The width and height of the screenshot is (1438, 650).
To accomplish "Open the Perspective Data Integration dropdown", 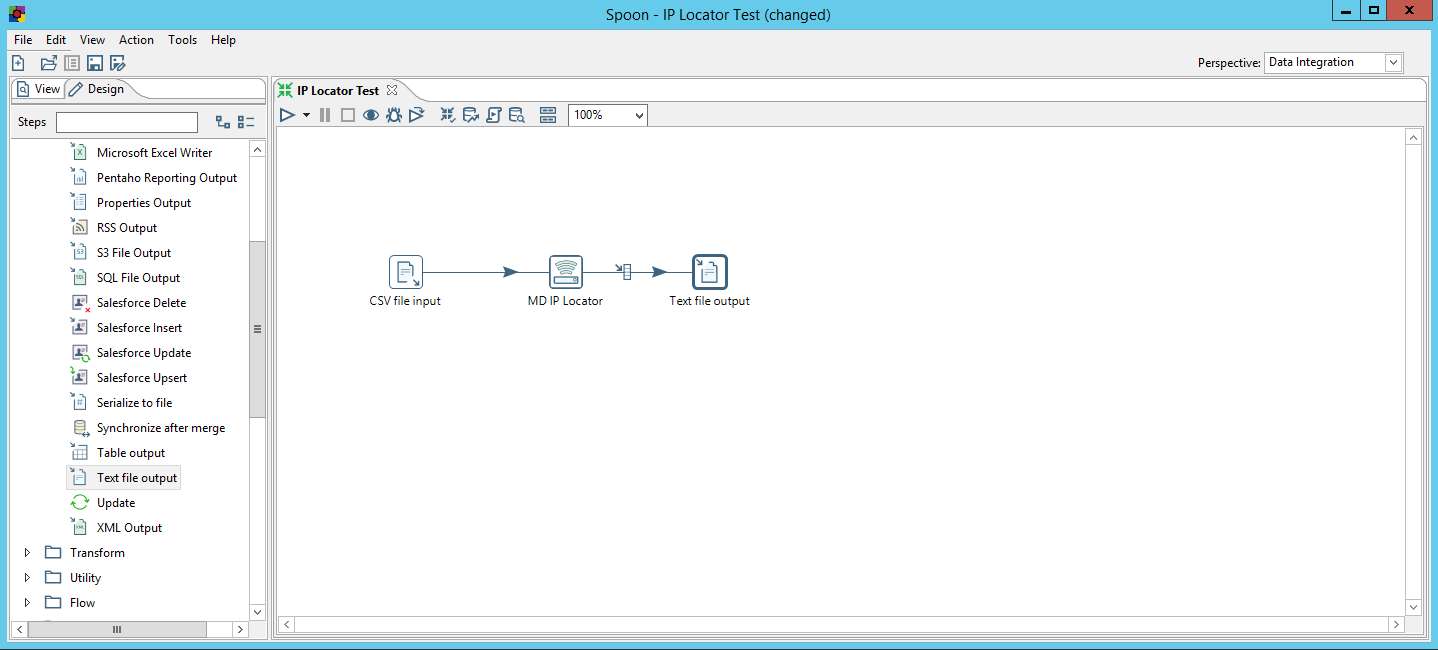I will pyautogui.click(x=1333, y=62).
